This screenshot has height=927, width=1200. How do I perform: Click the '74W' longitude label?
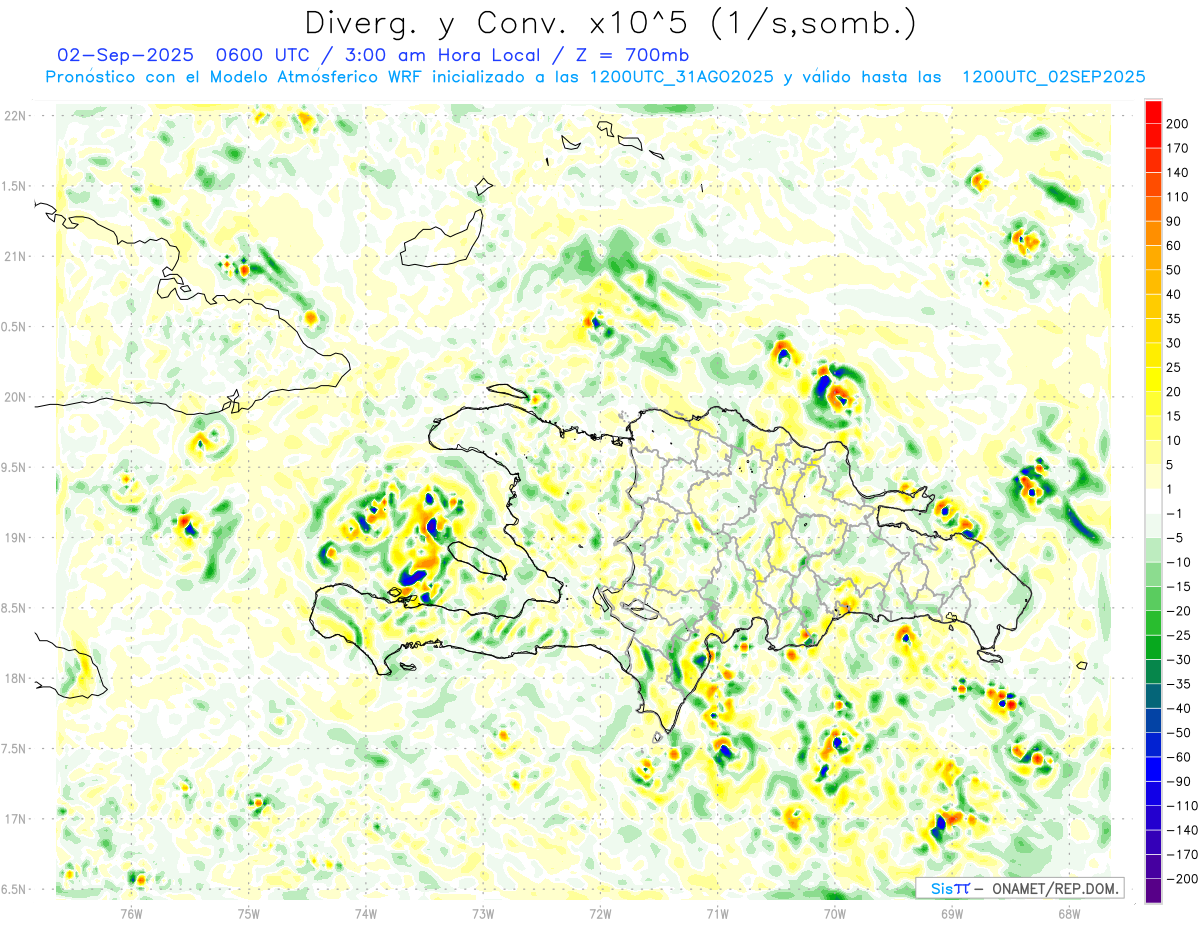(x=366, y=913)
